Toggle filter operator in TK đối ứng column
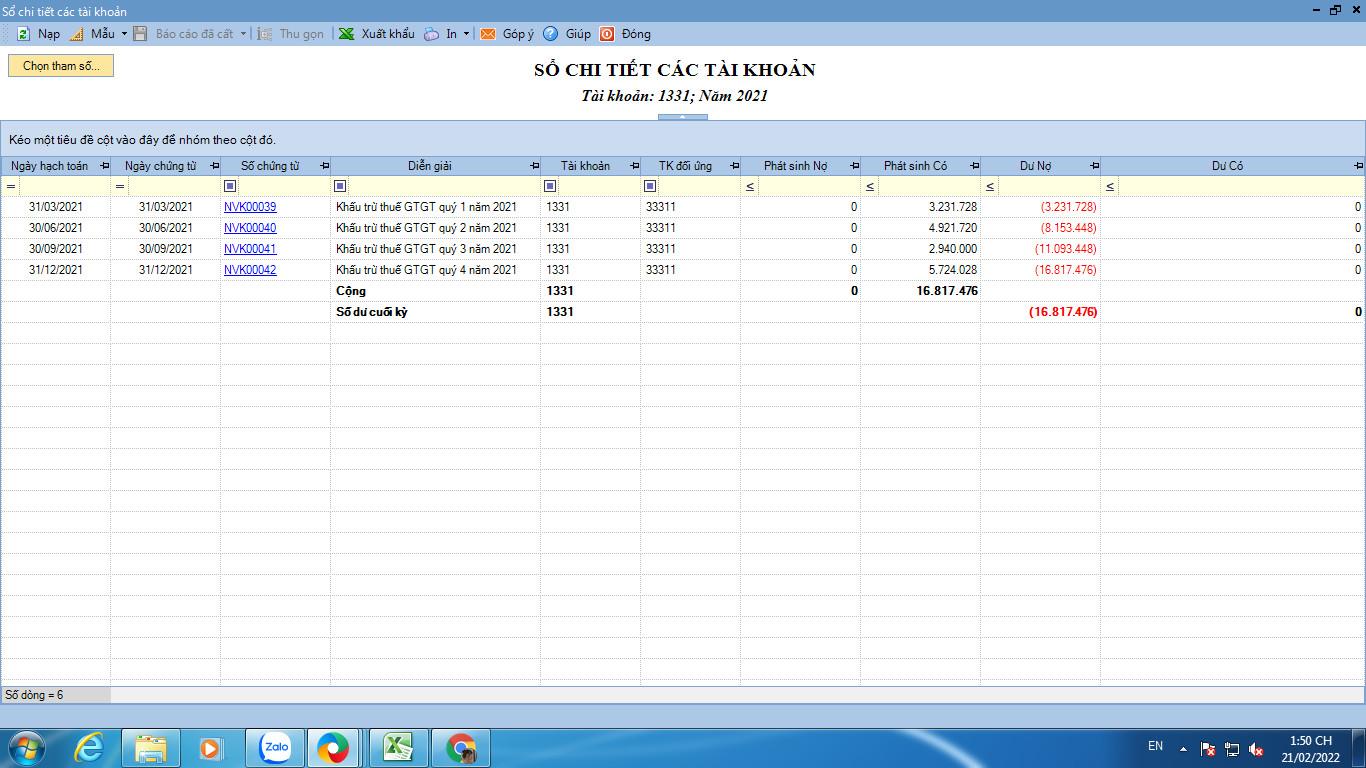This screenshot has width=1366, height=768. (650, 186)
